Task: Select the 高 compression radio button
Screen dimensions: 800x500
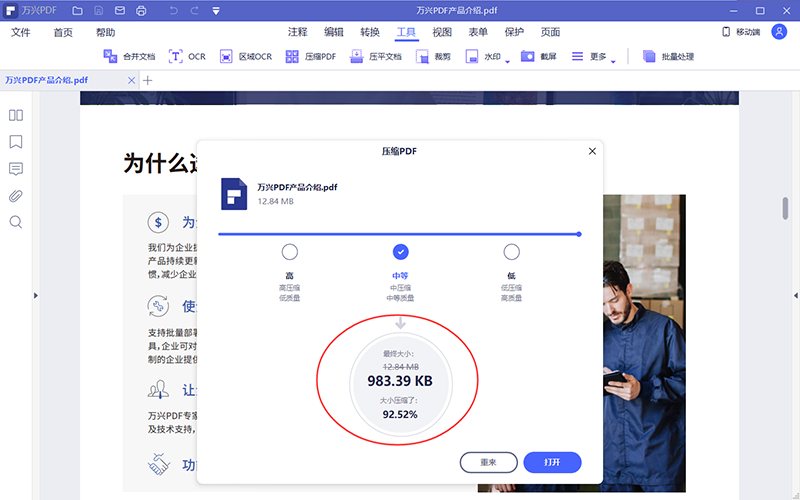Action: click(290, 252)
